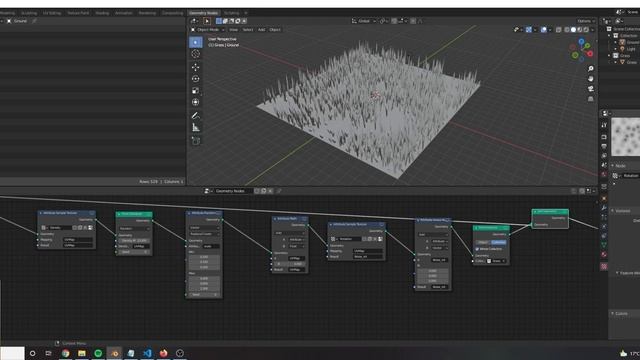Open the World properties tab
The height and width of the screenshot is (360, 640).
click(604, 174)
